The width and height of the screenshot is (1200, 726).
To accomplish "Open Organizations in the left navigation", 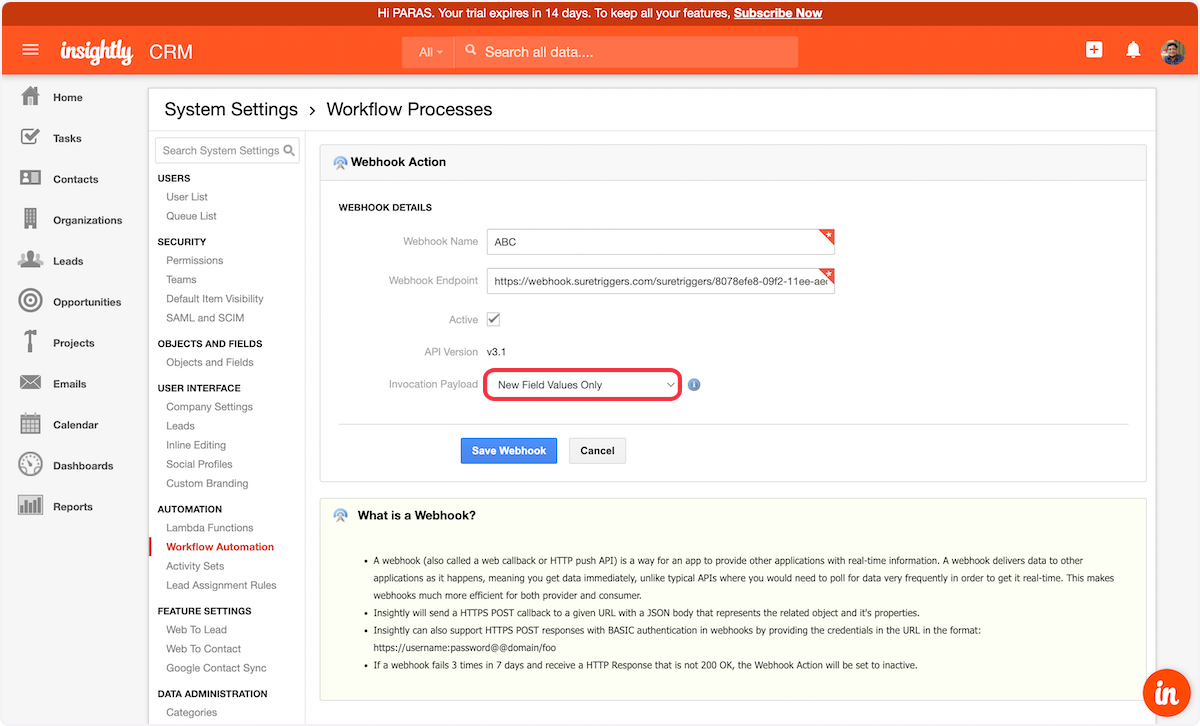I will click(88, 221).
